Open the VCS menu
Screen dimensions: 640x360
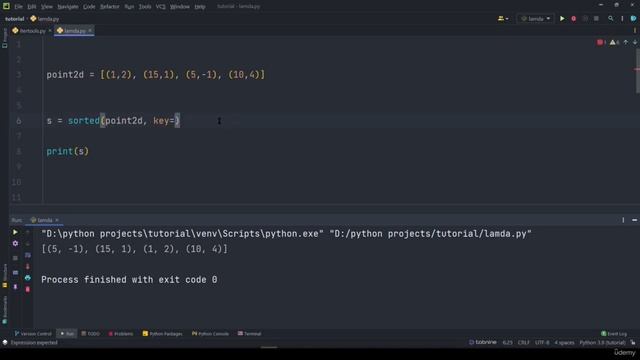[160, 7]
